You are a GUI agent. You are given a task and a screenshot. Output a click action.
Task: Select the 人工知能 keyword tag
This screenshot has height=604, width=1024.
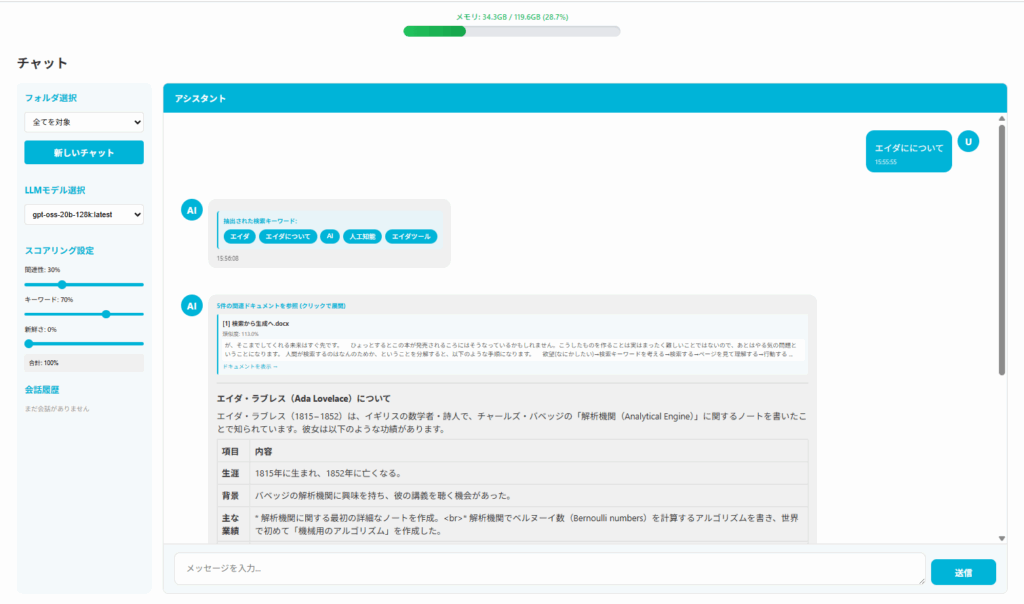pyautogui.click(x=362, y=237)
